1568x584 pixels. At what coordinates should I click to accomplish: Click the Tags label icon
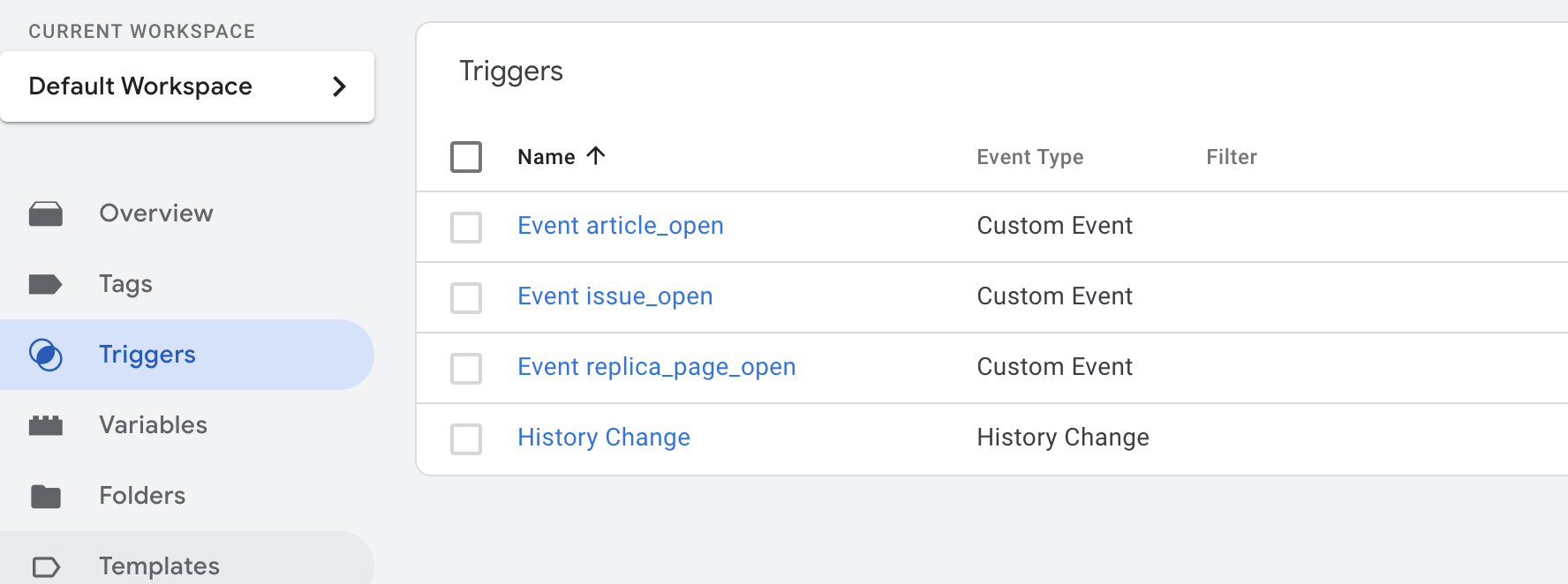click(x=45, y=284)
